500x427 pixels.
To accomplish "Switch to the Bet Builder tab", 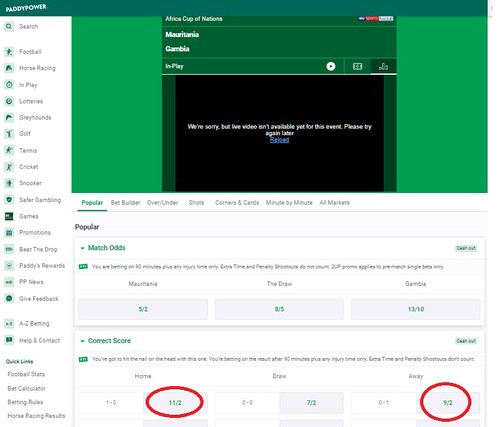I will (125, 203).
